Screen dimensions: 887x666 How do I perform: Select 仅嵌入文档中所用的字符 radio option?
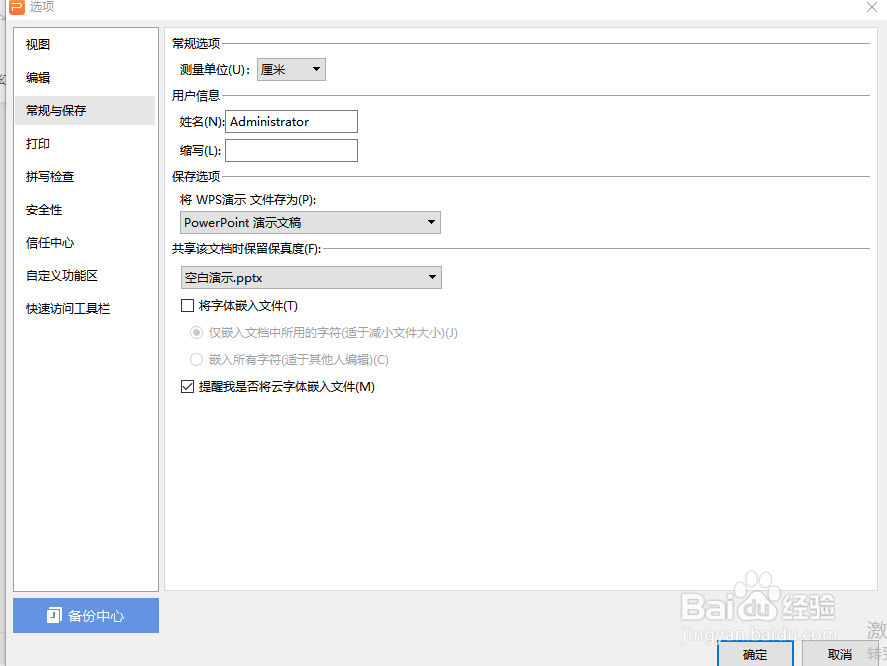coord(196,333)
